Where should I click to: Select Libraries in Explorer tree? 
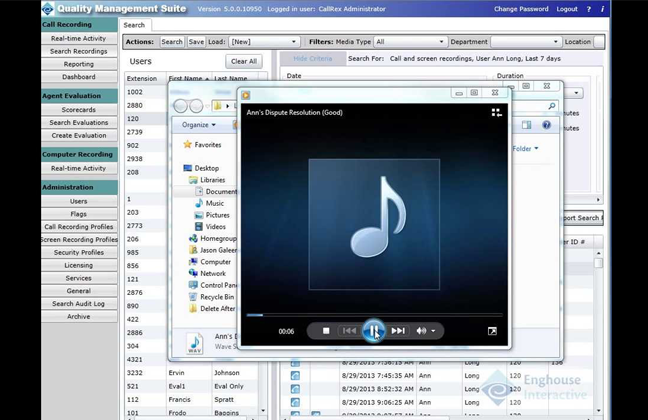tap(207, 180)
